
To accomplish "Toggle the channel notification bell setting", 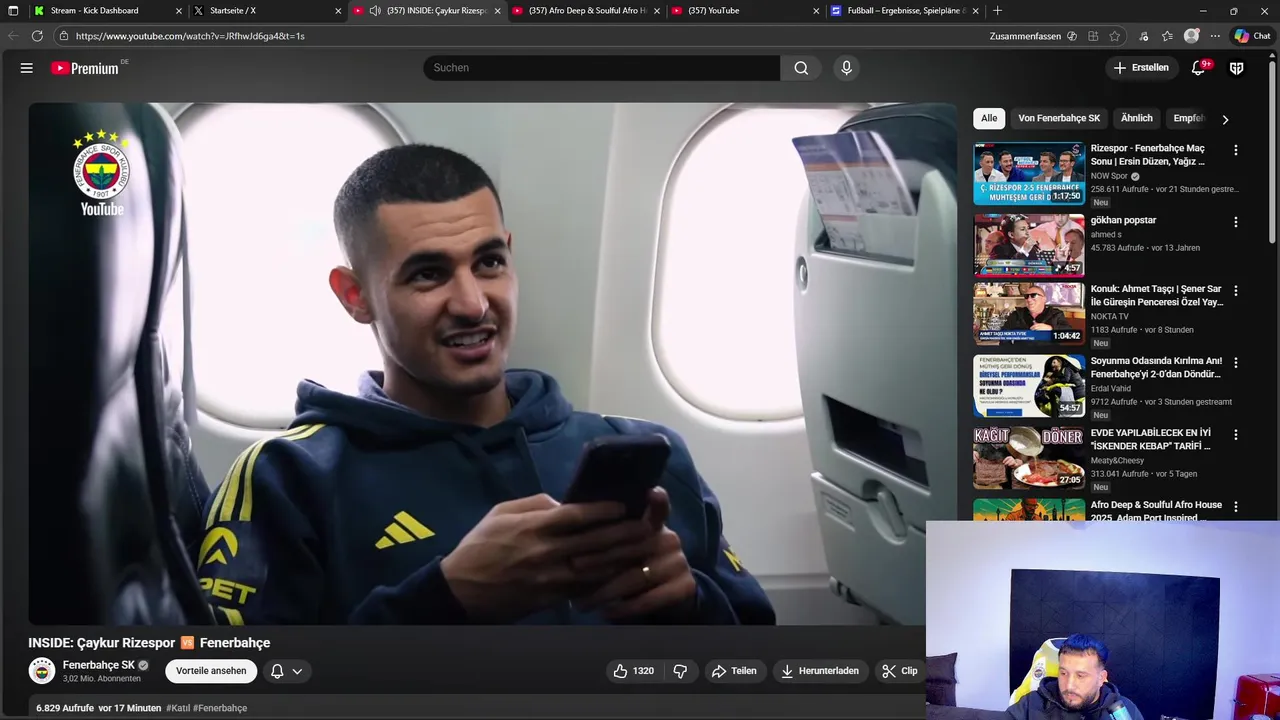I will point(277,671).
